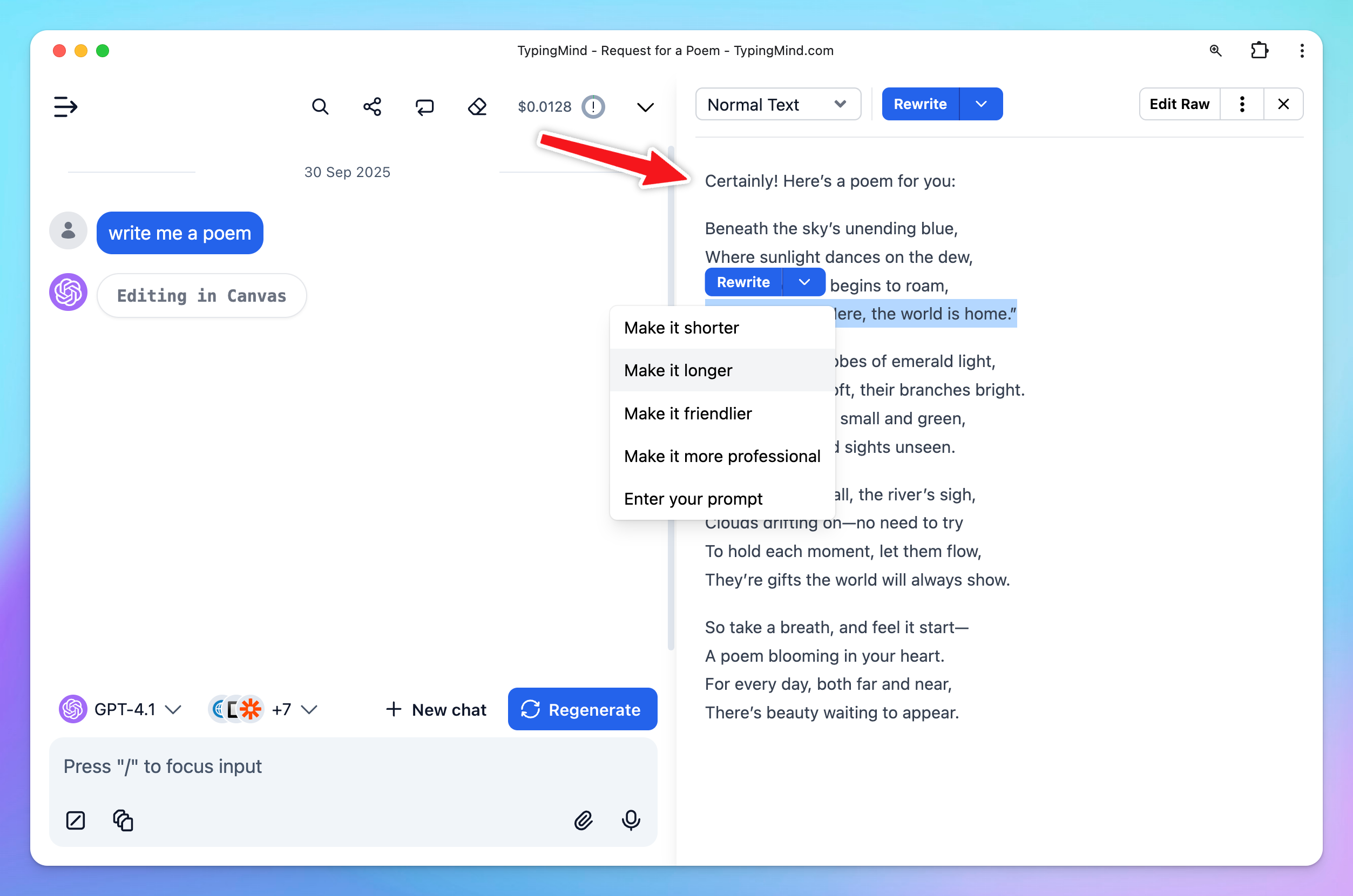
Task: Select Enter your prompt option
Action: coord(693,499)
